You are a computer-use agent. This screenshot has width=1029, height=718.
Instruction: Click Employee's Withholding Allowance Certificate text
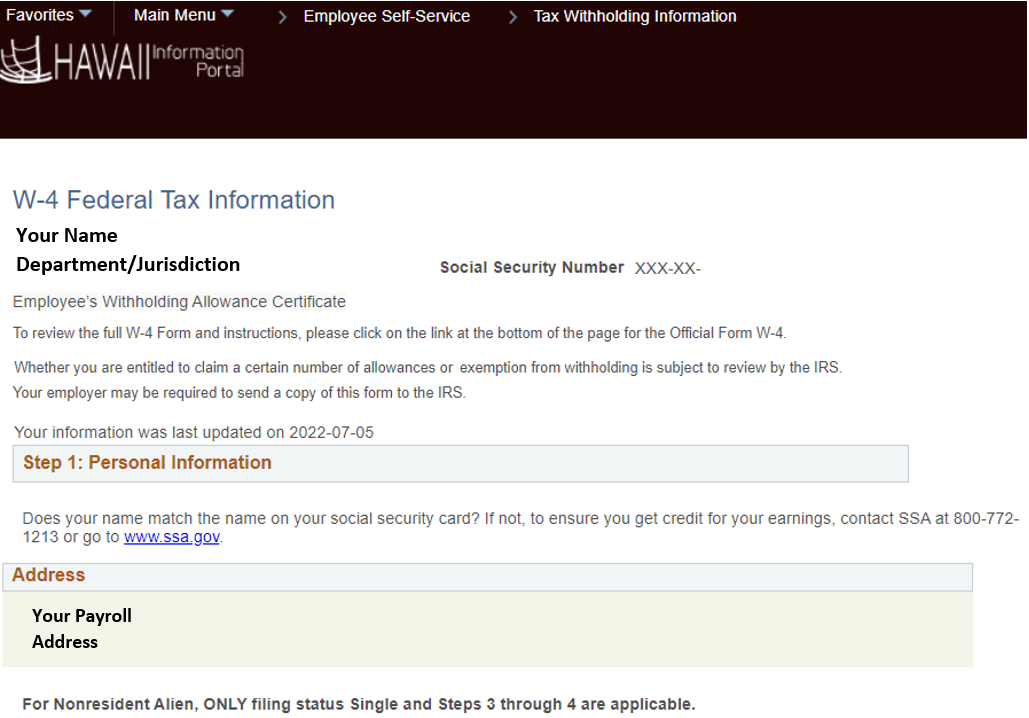pos(179,302)
